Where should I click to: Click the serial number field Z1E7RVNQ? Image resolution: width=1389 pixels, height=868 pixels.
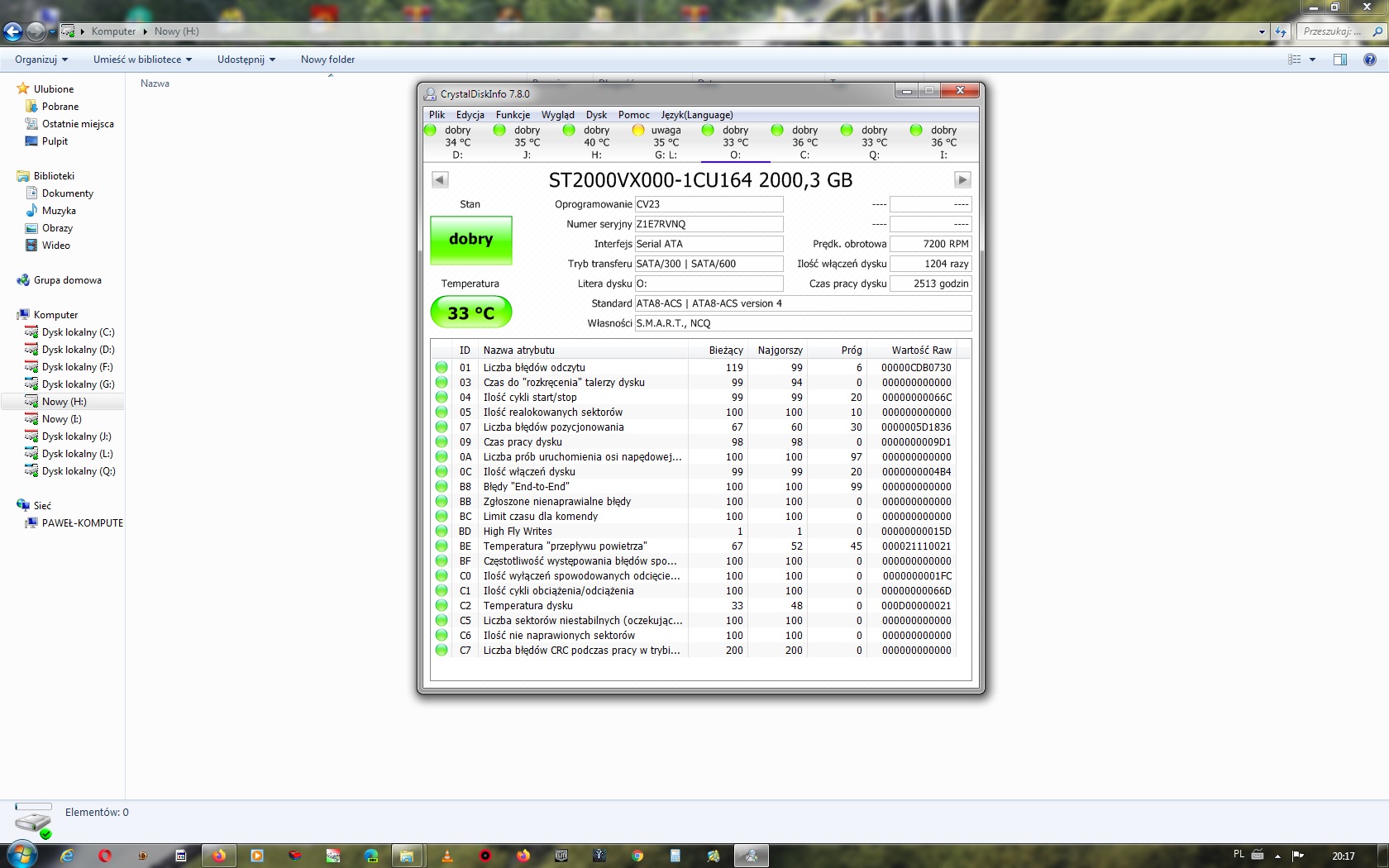(x=709, y=224)
